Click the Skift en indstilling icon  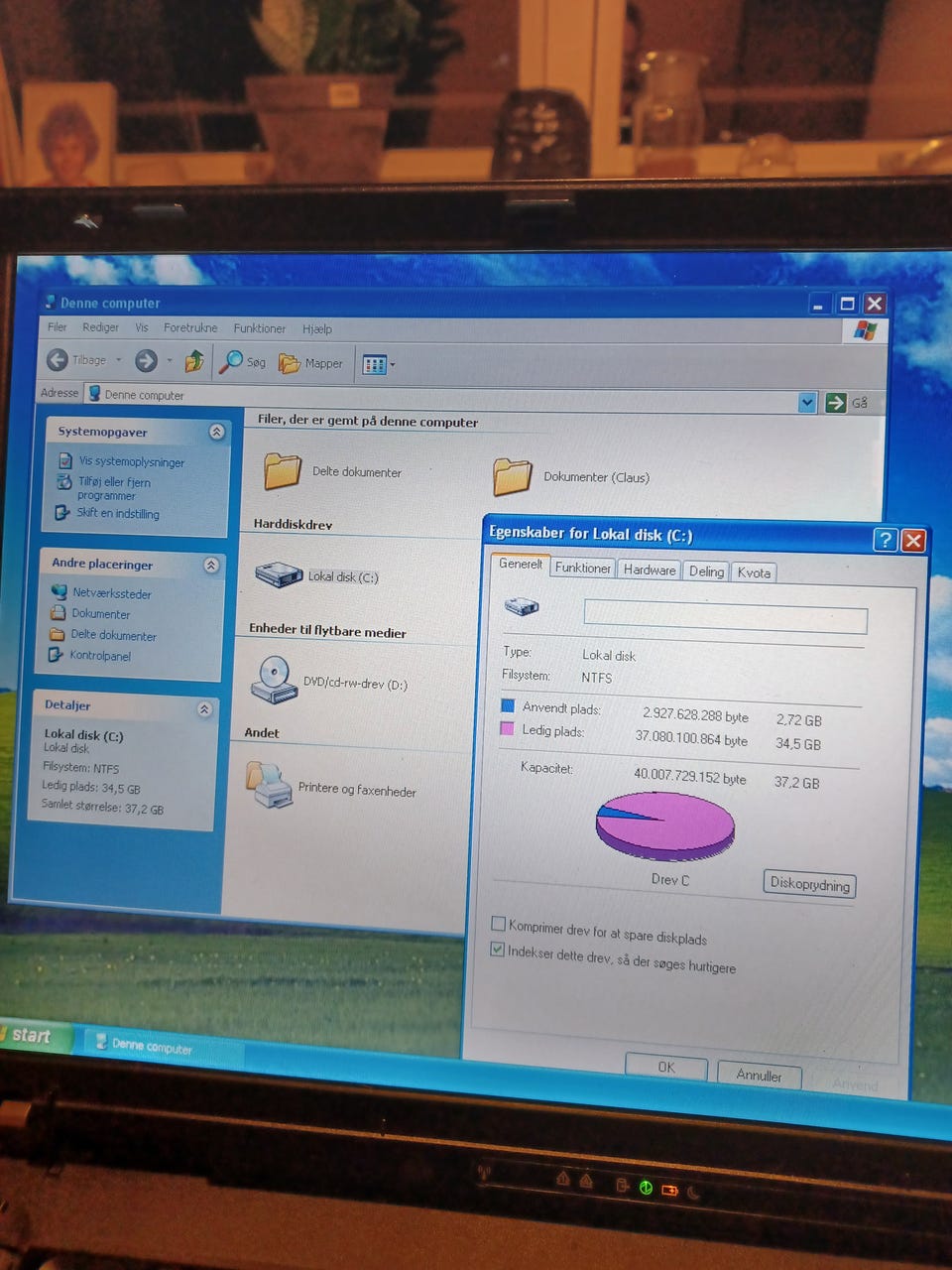[62, 512]
